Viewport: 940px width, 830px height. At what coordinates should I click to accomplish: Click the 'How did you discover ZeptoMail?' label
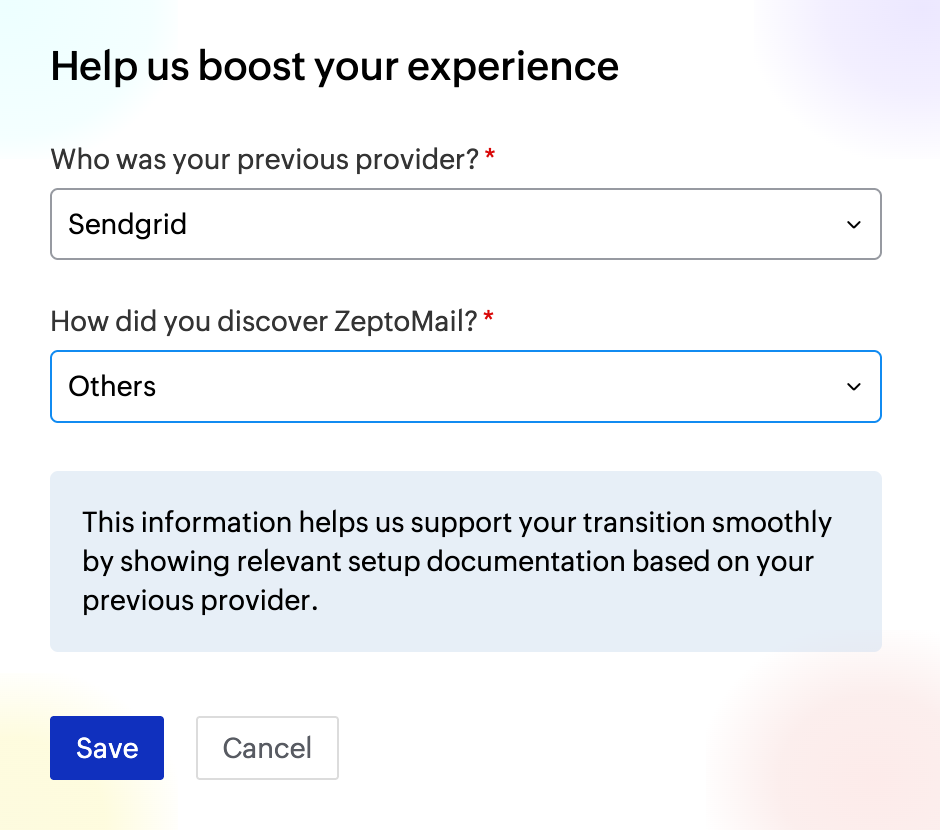click(262, 321)
